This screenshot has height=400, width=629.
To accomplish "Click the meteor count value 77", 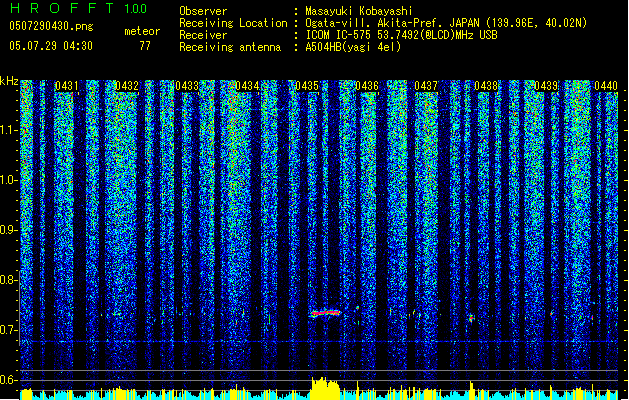I will [145, 46].
